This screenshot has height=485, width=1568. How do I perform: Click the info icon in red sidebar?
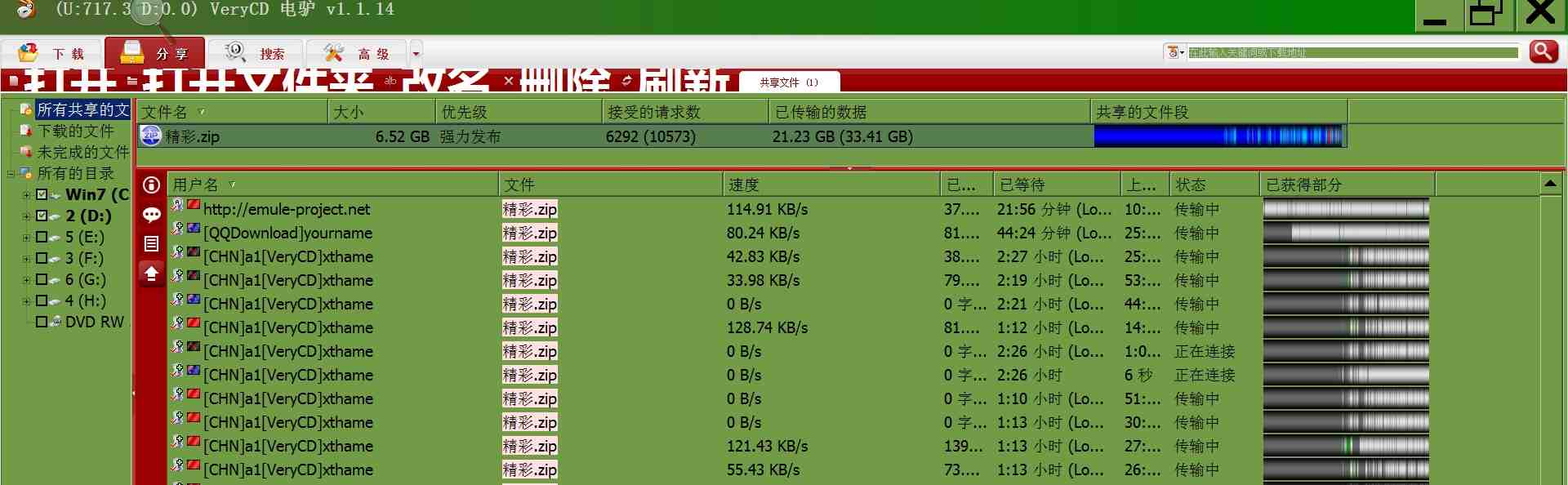tap(151, 185)
